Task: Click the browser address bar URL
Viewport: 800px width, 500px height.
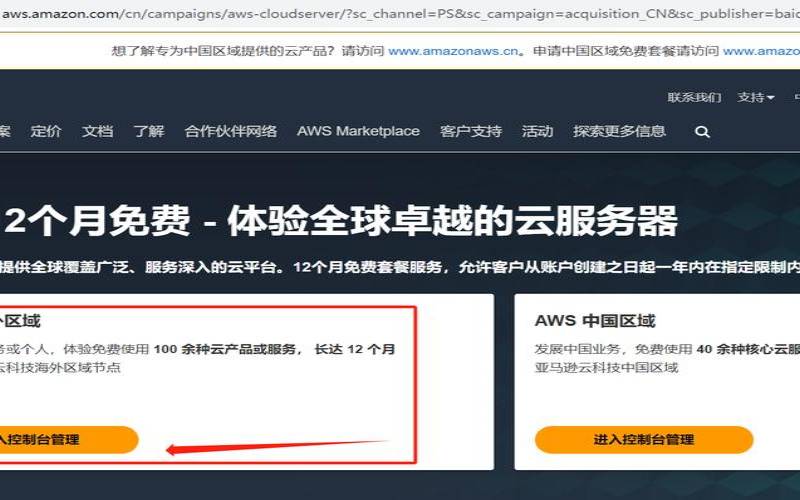Action: click(400, 14)
